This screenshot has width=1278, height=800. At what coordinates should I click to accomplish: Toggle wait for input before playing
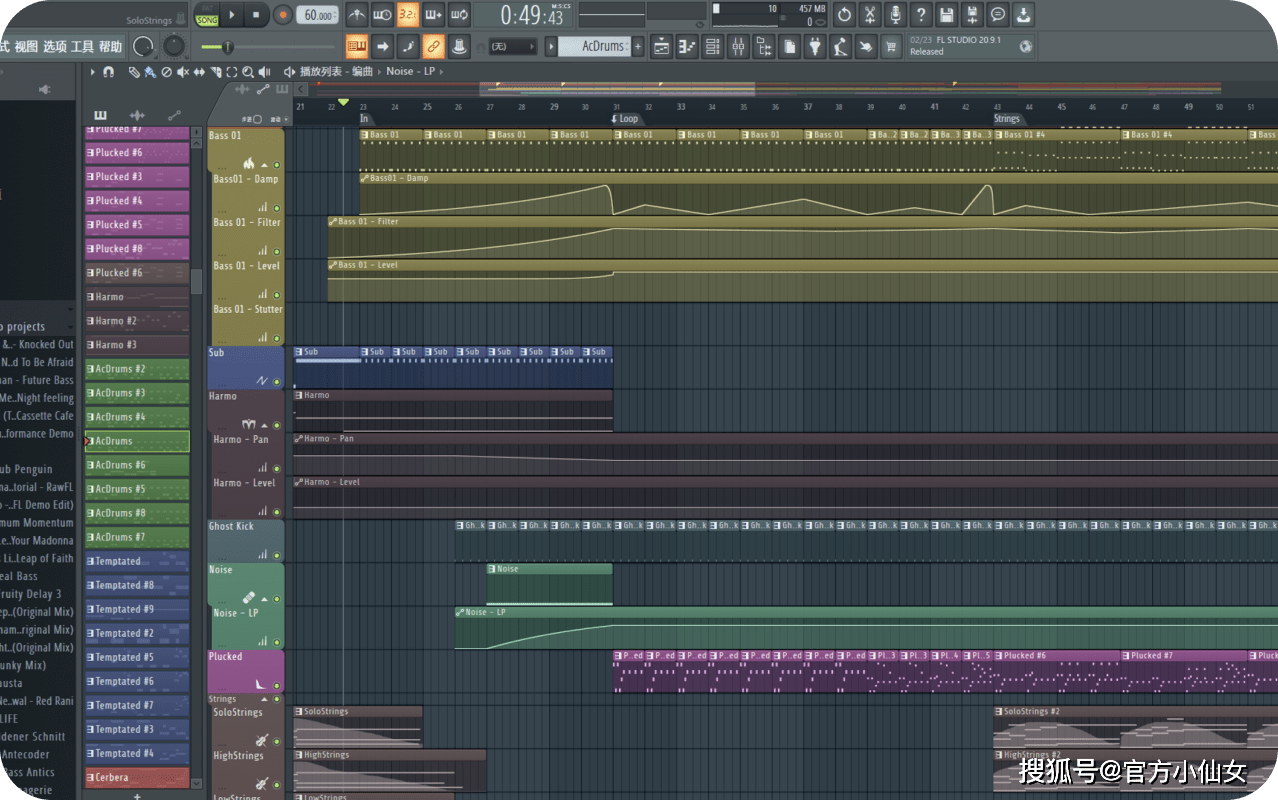click(x=382, y=15)
